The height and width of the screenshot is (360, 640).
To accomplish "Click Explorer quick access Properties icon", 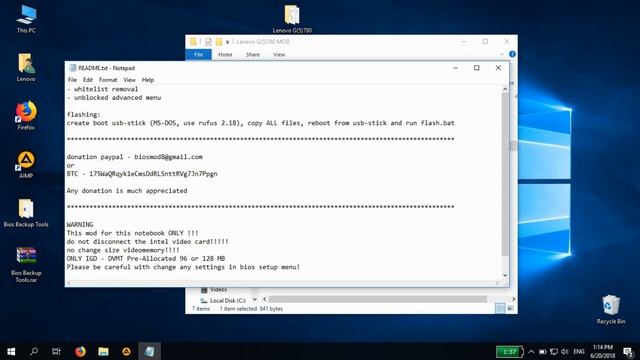I will (208, 42).
